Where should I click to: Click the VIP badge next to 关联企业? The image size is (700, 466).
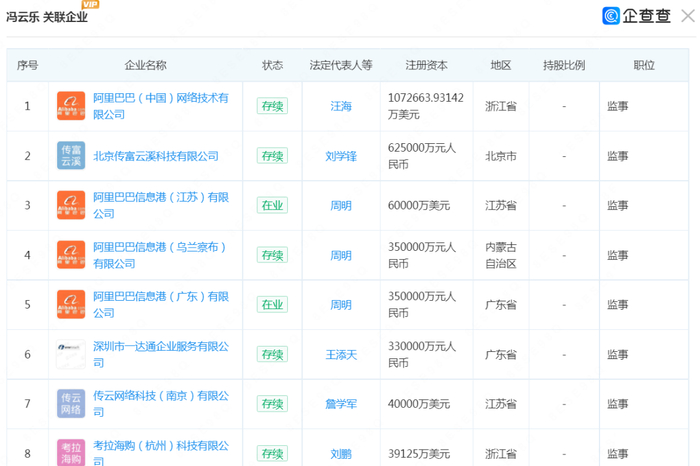tap(90, 4)
